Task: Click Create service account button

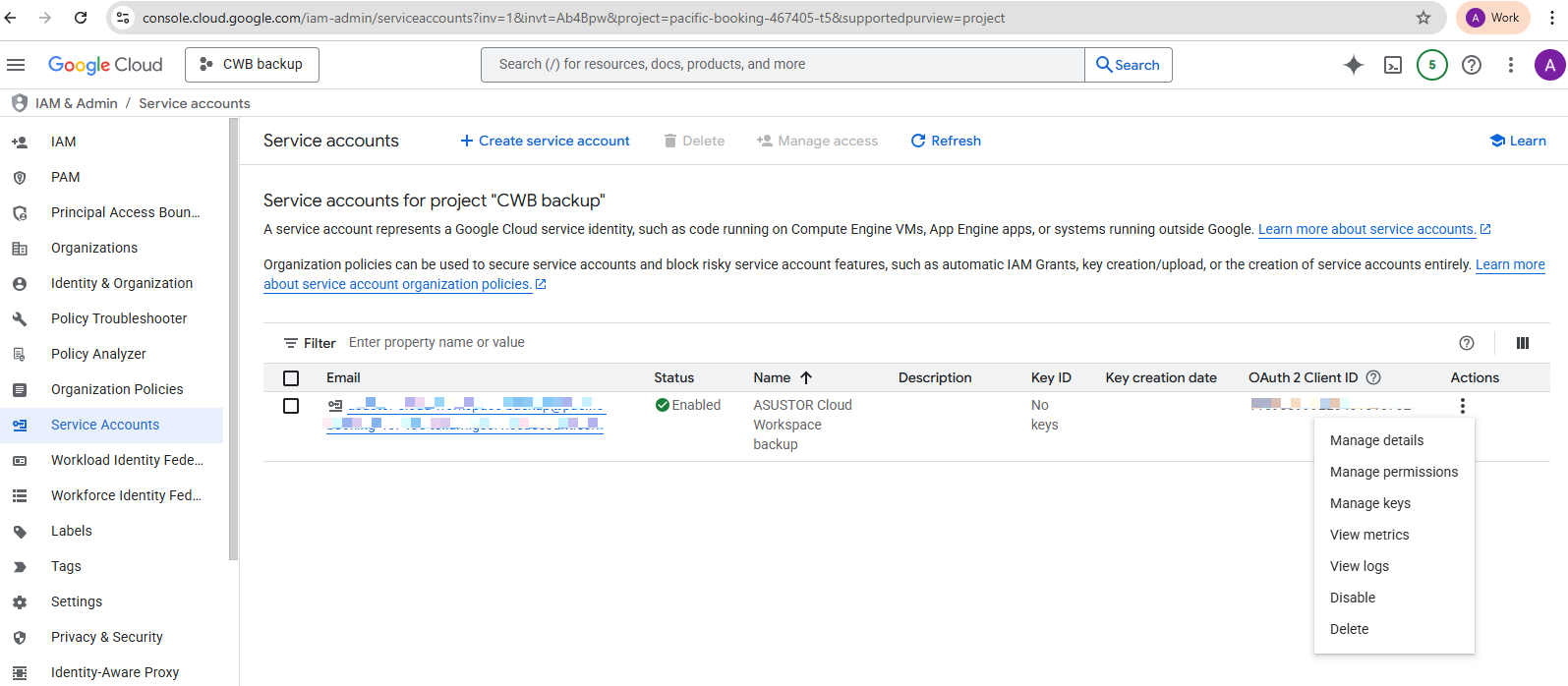Action: (x=545, y=141)
